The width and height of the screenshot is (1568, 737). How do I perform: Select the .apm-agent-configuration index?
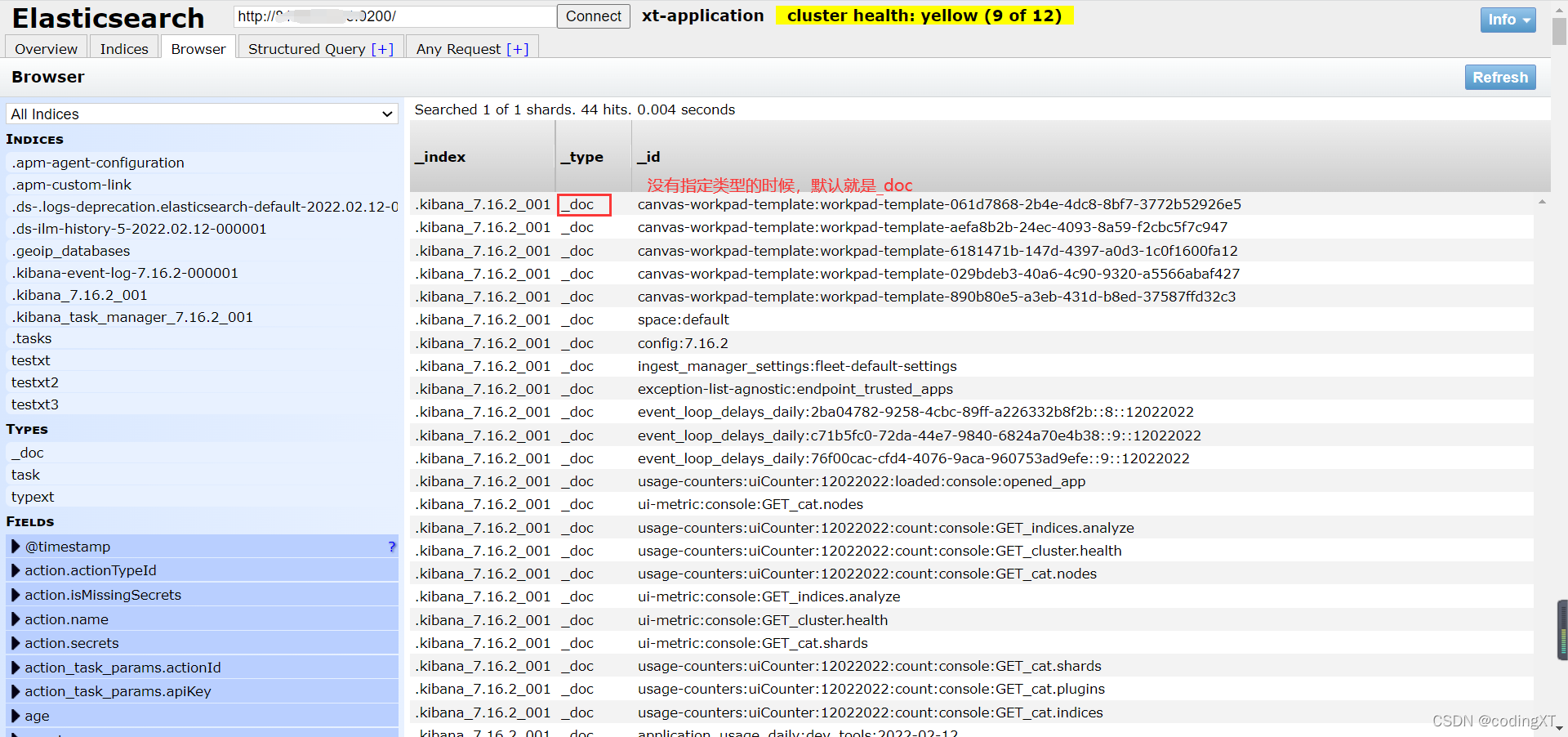coord(202,163)
